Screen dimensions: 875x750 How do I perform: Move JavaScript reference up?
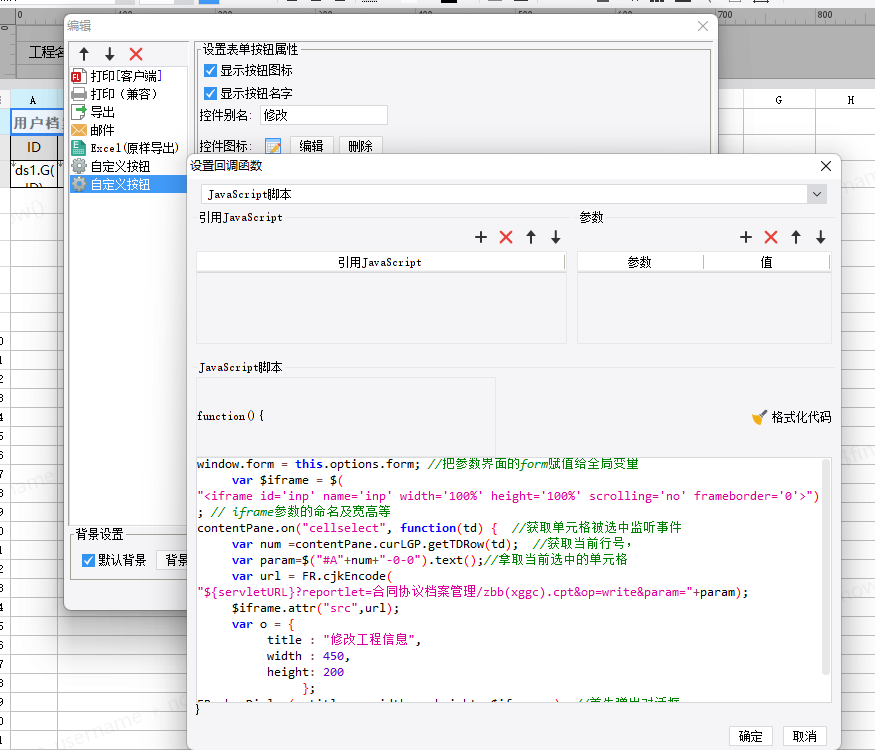click(x=531, y=237)
